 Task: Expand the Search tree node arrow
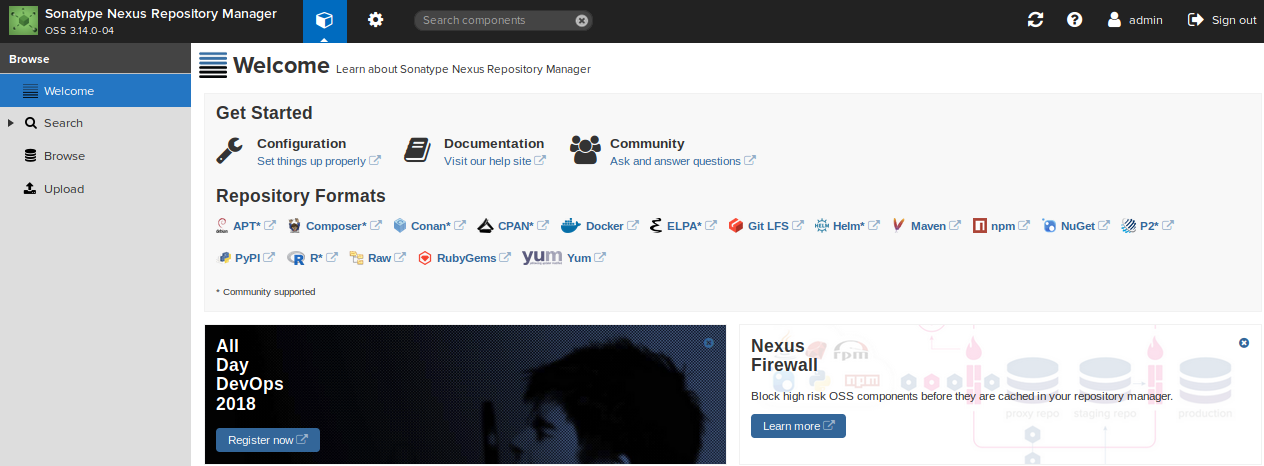click(11, 123)
